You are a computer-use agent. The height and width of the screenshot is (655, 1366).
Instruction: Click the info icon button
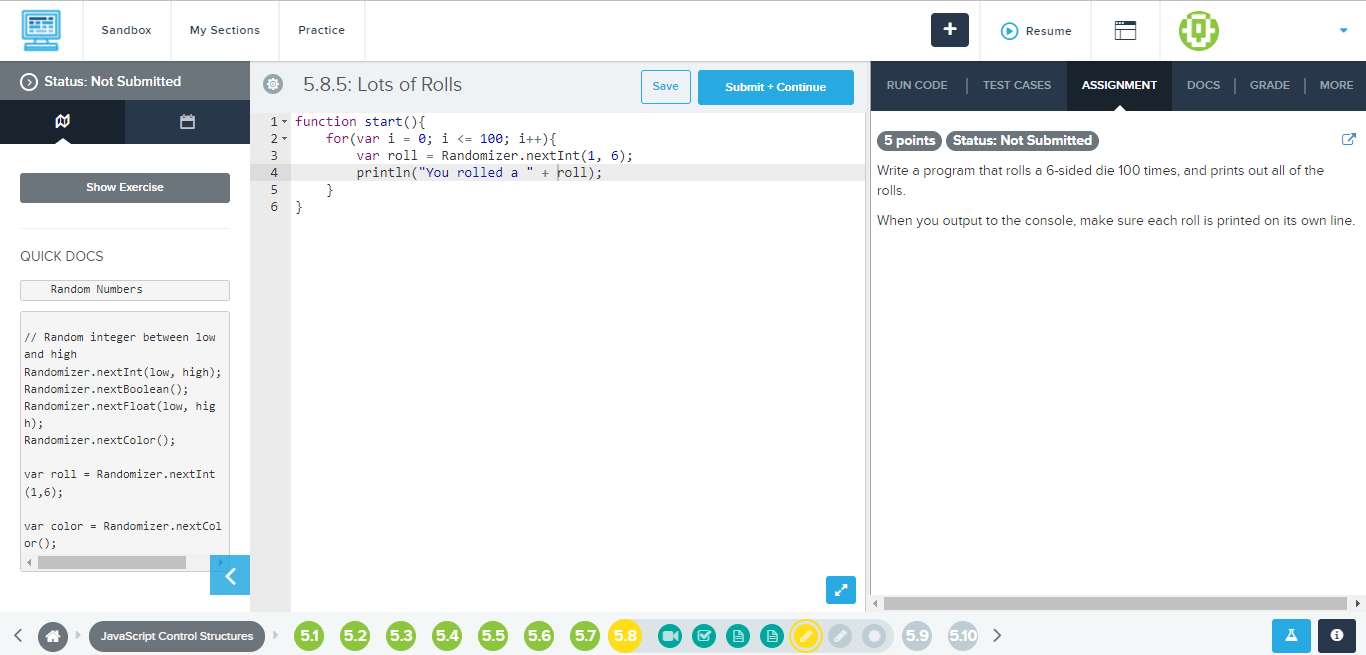point(1337,636)
